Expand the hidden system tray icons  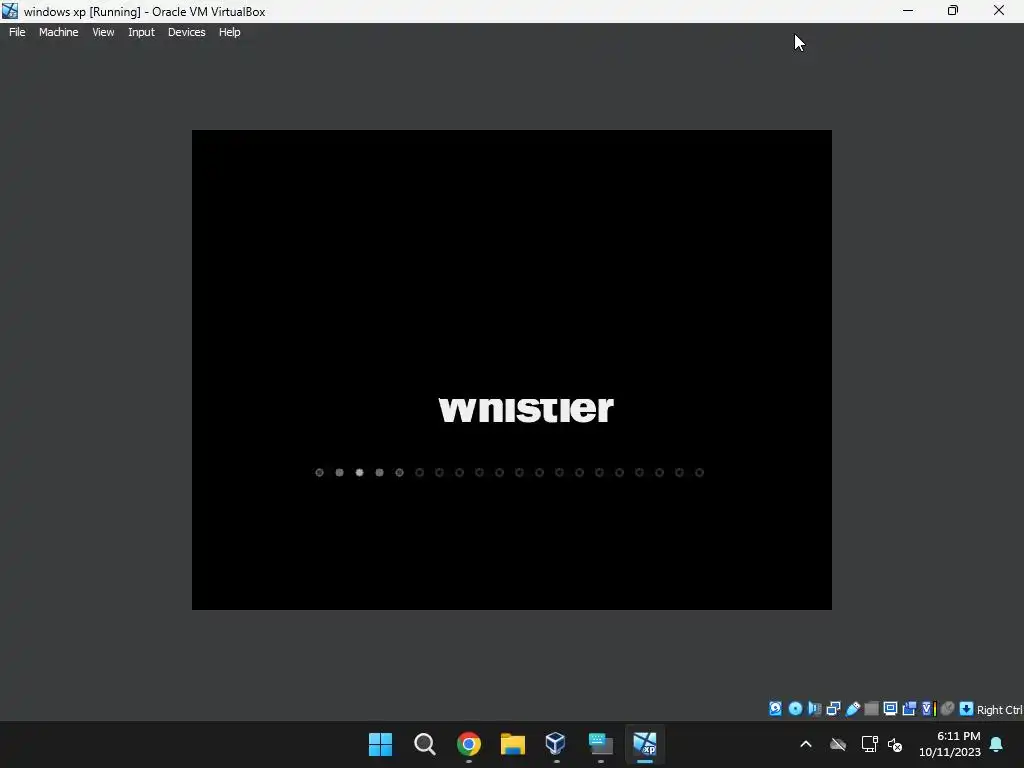(806, 744)
